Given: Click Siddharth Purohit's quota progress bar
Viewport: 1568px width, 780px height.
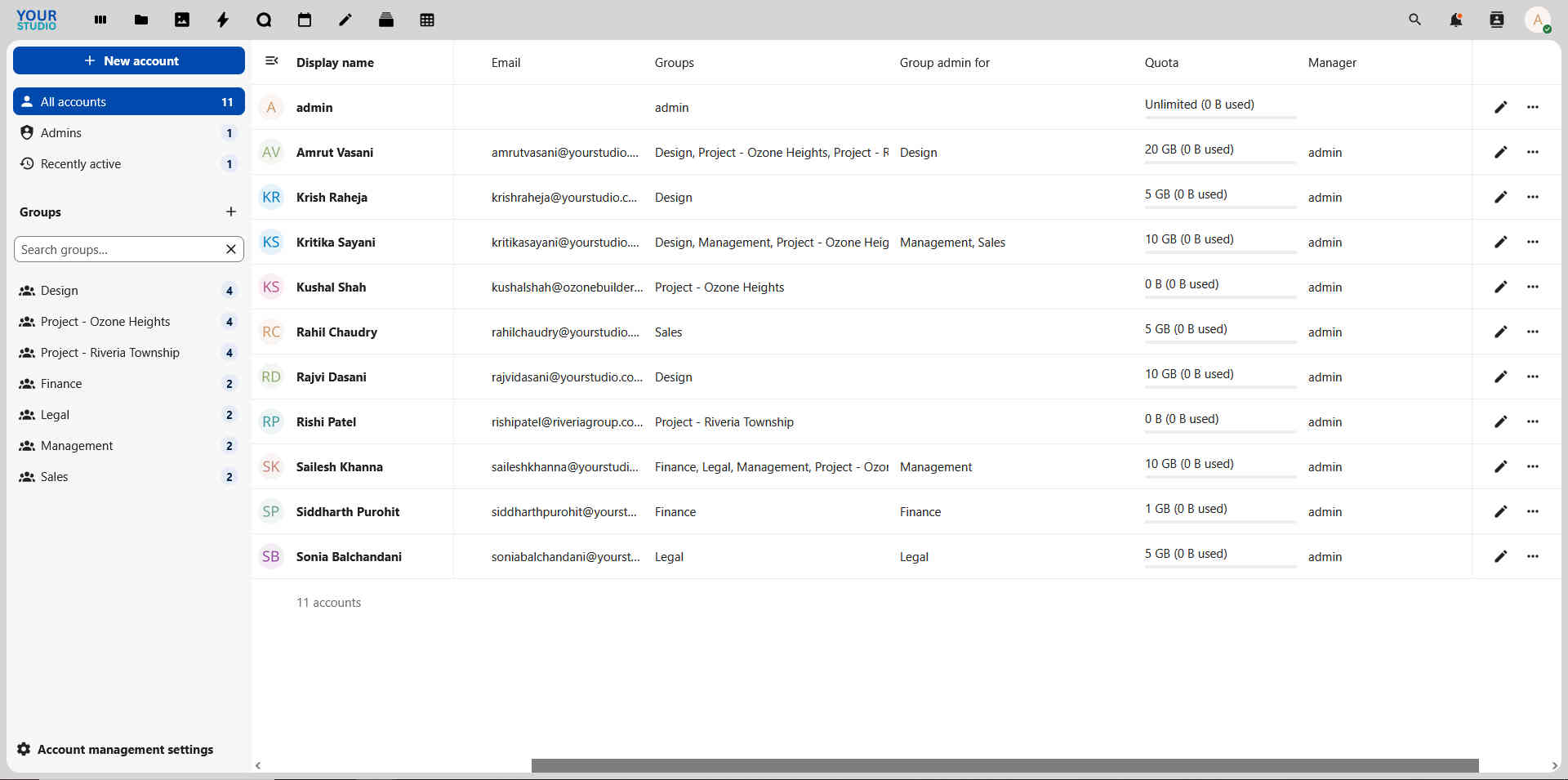Looking at the screenshot, I should click(1220, 522).
